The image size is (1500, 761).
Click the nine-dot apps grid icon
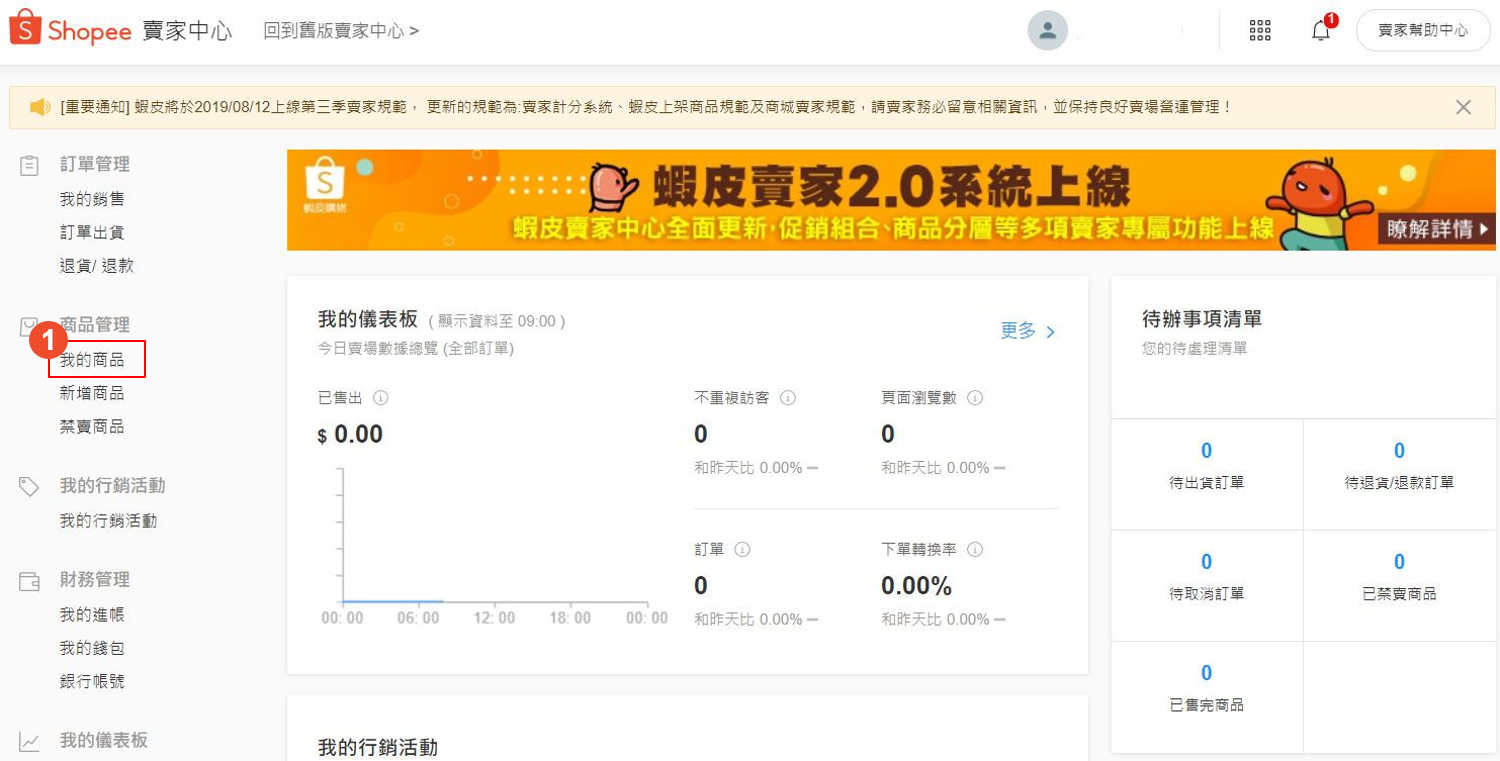(x=1259, y=30)
